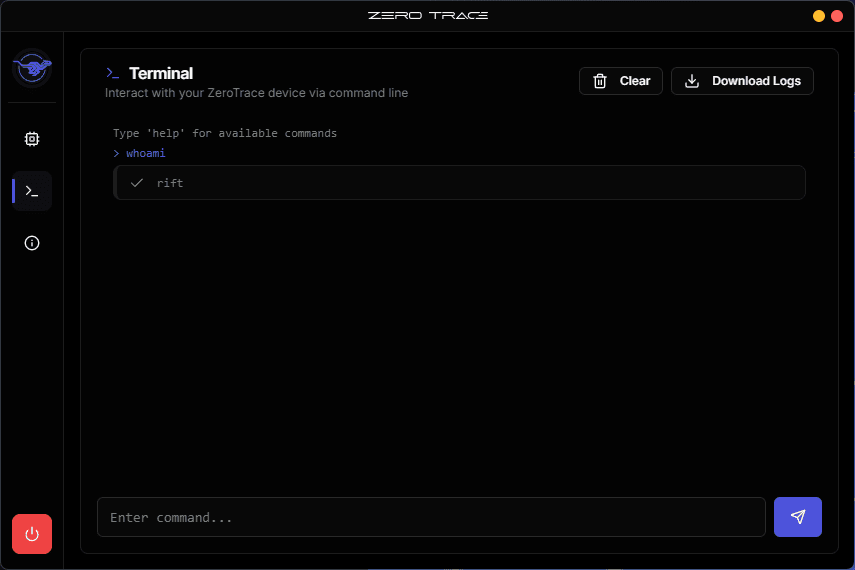The height and width of the screenshot is (570, 855).
Task: Click the 'help' hint text line
Action: 225,133
